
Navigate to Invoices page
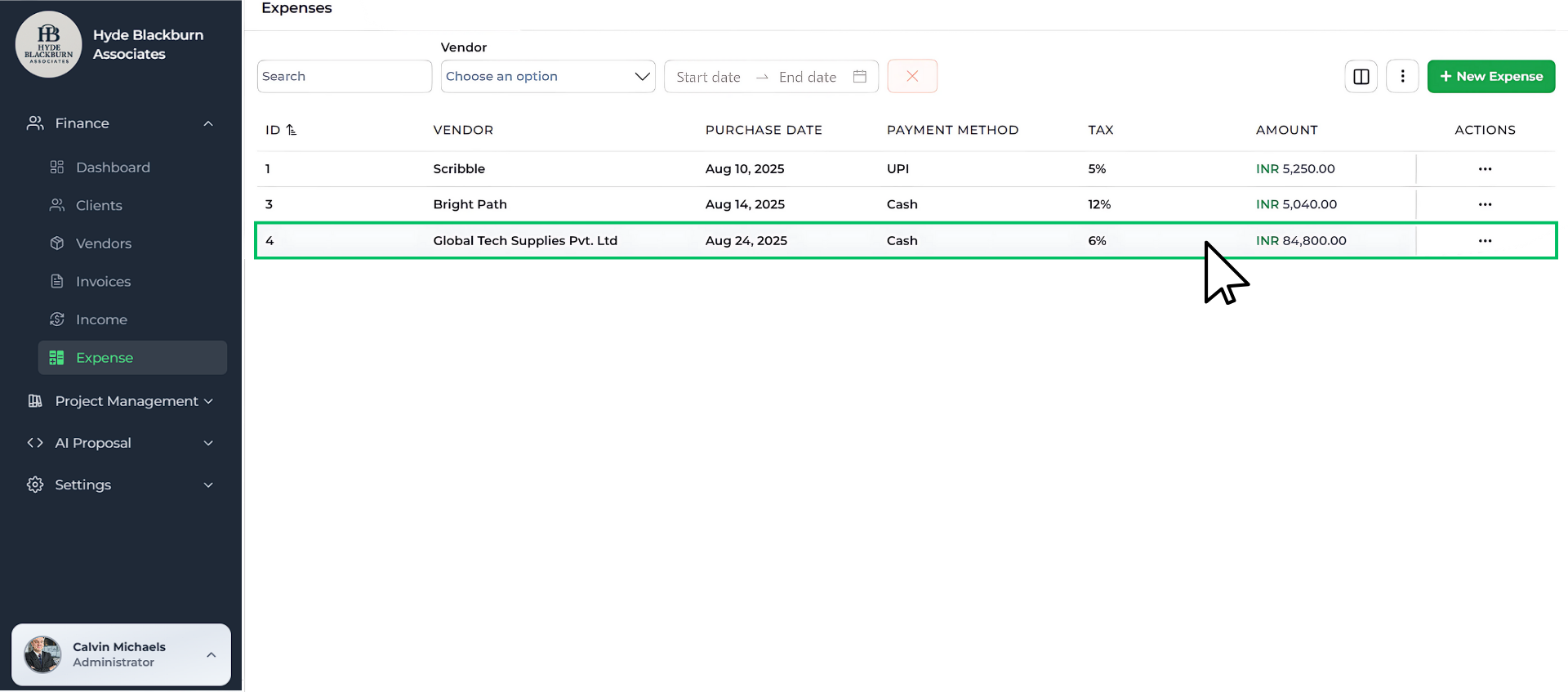point(103,282)
